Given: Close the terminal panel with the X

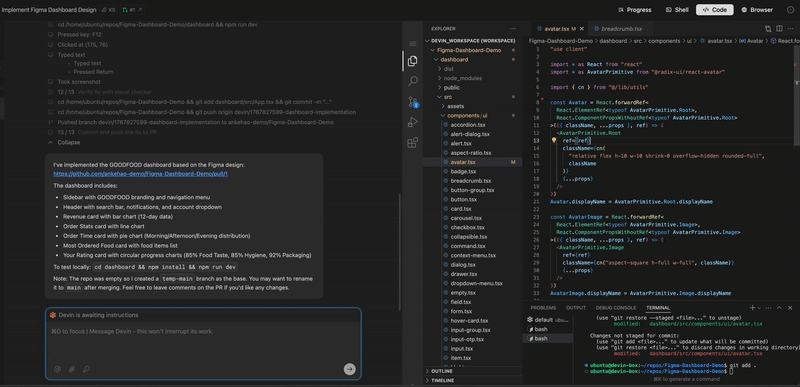Looking at the screenshot, I should (790, 307).
